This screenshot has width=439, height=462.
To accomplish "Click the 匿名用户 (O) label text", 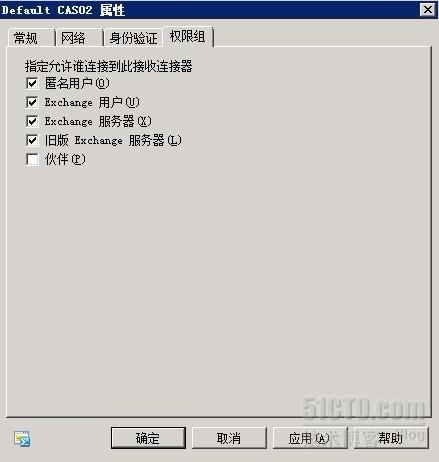I will click(77, 83).
